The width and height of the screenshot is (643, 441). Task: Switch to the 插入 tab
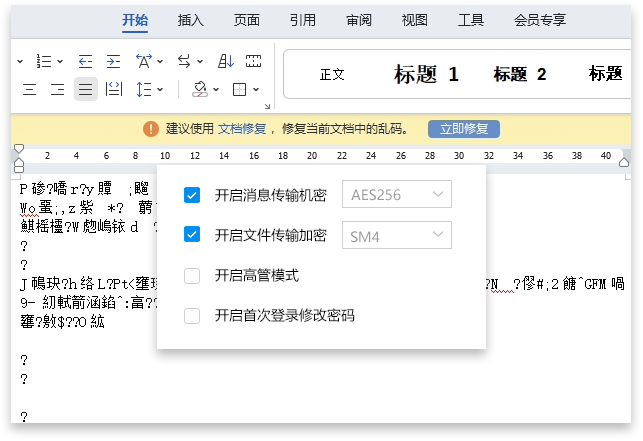(191, 20)
